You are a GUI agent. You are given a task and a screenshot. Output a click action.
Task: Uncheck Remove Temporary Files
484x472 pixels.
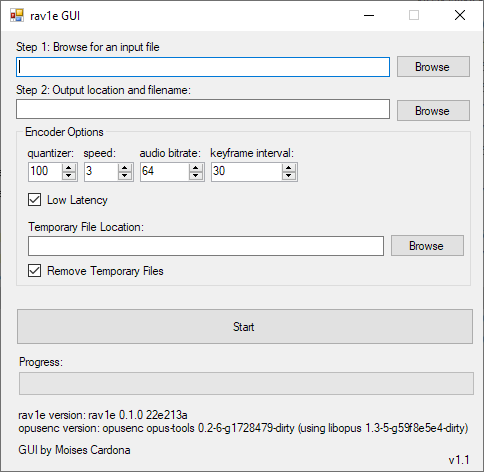tap(34, 271)
